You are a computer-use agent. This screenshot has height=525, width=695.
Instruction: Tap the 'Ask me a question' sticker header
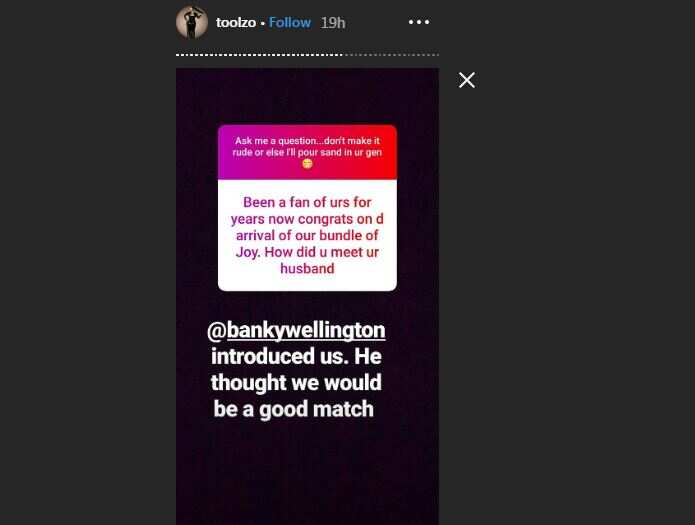pyautogui.click(x=307, y=152)
